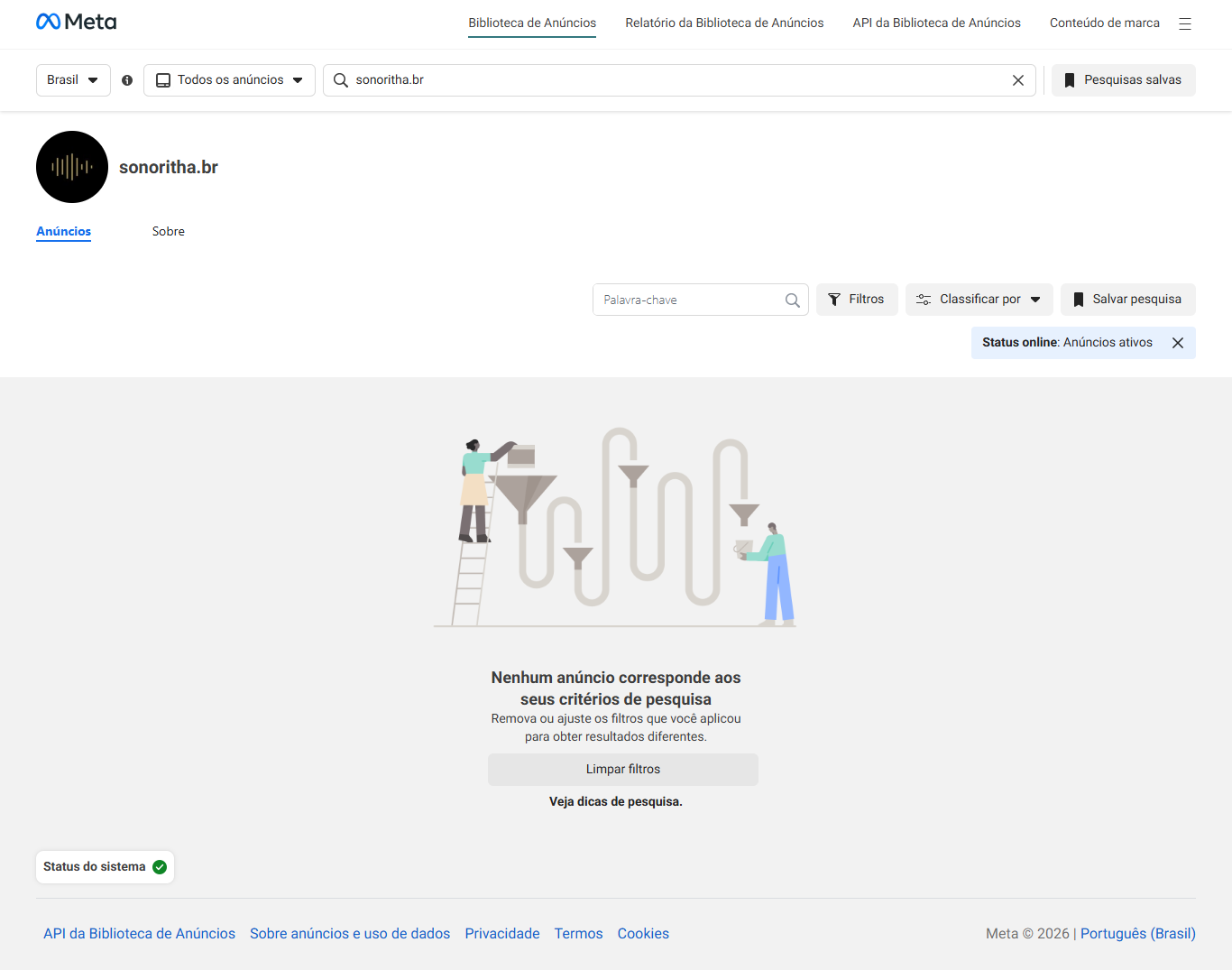This screenshot has width=1232, height=970.
Task: Click the Status online: Anúncios ativos text
Action: 1067,343
